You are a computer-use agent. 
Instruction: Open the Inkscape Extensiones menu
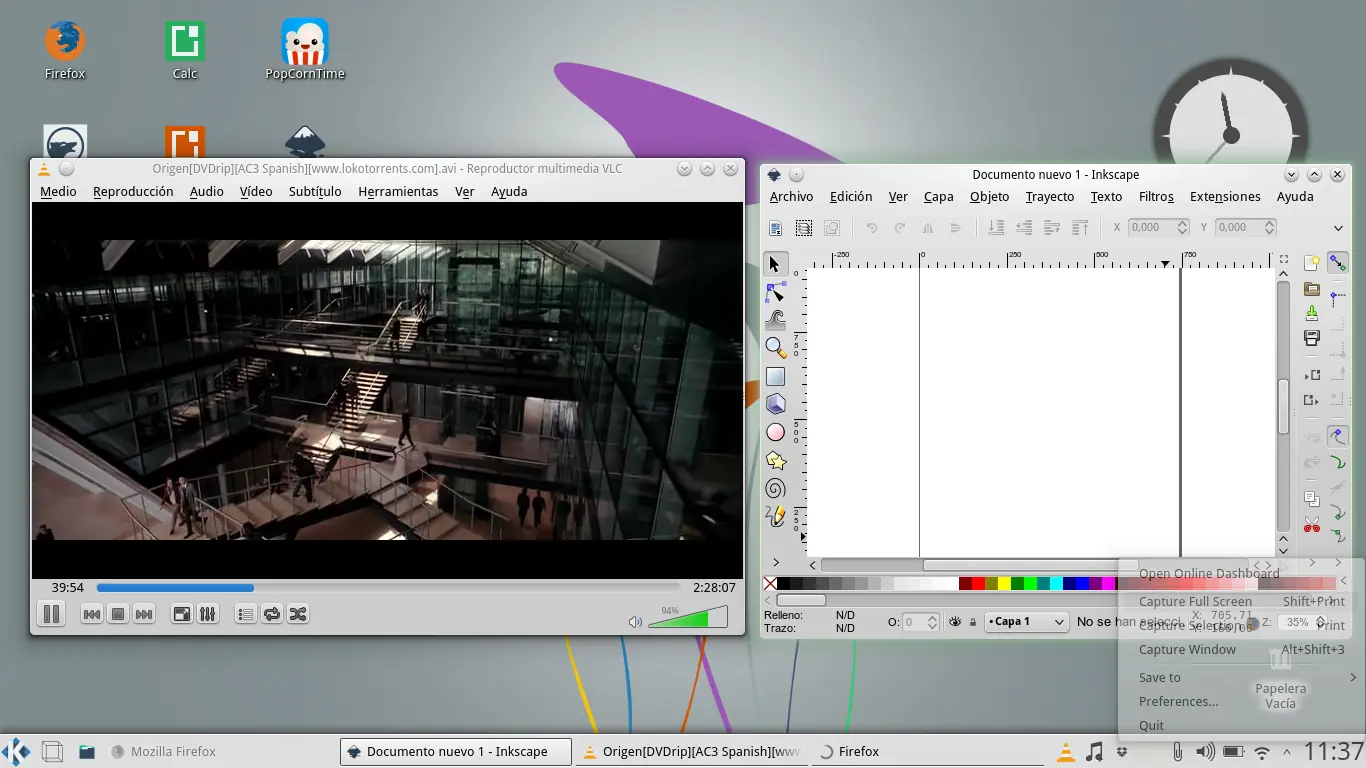1225,197
